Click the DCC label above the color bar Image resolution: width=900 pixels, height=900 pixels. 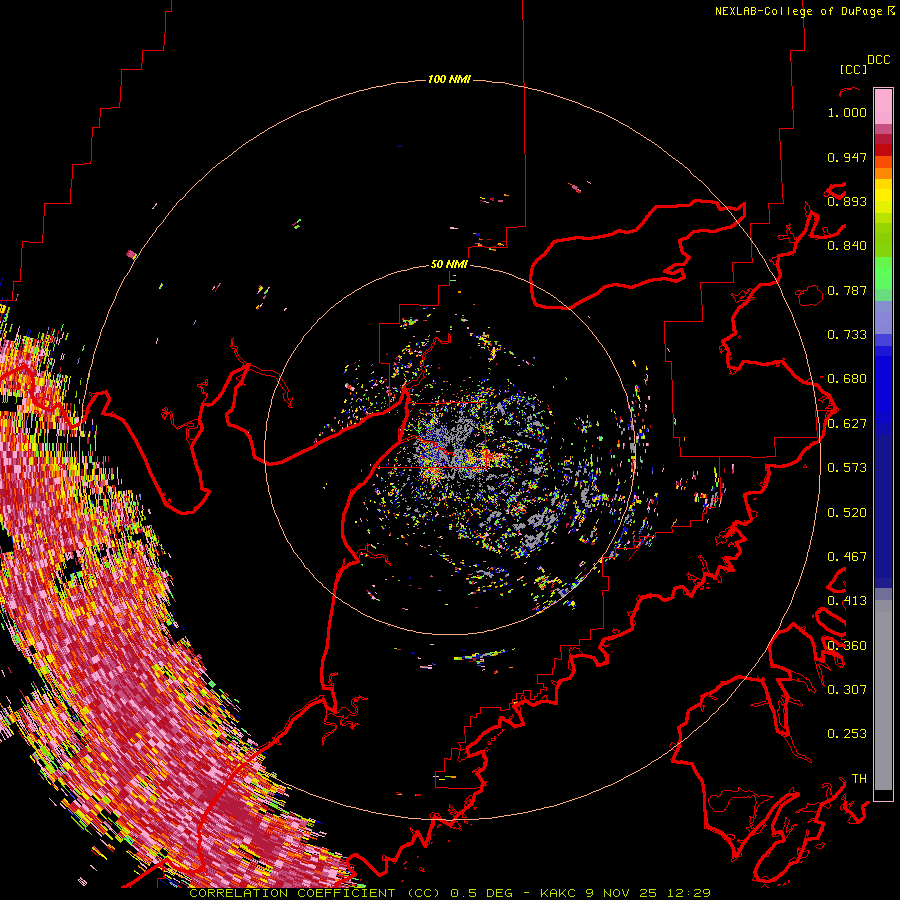coord(878,60)
